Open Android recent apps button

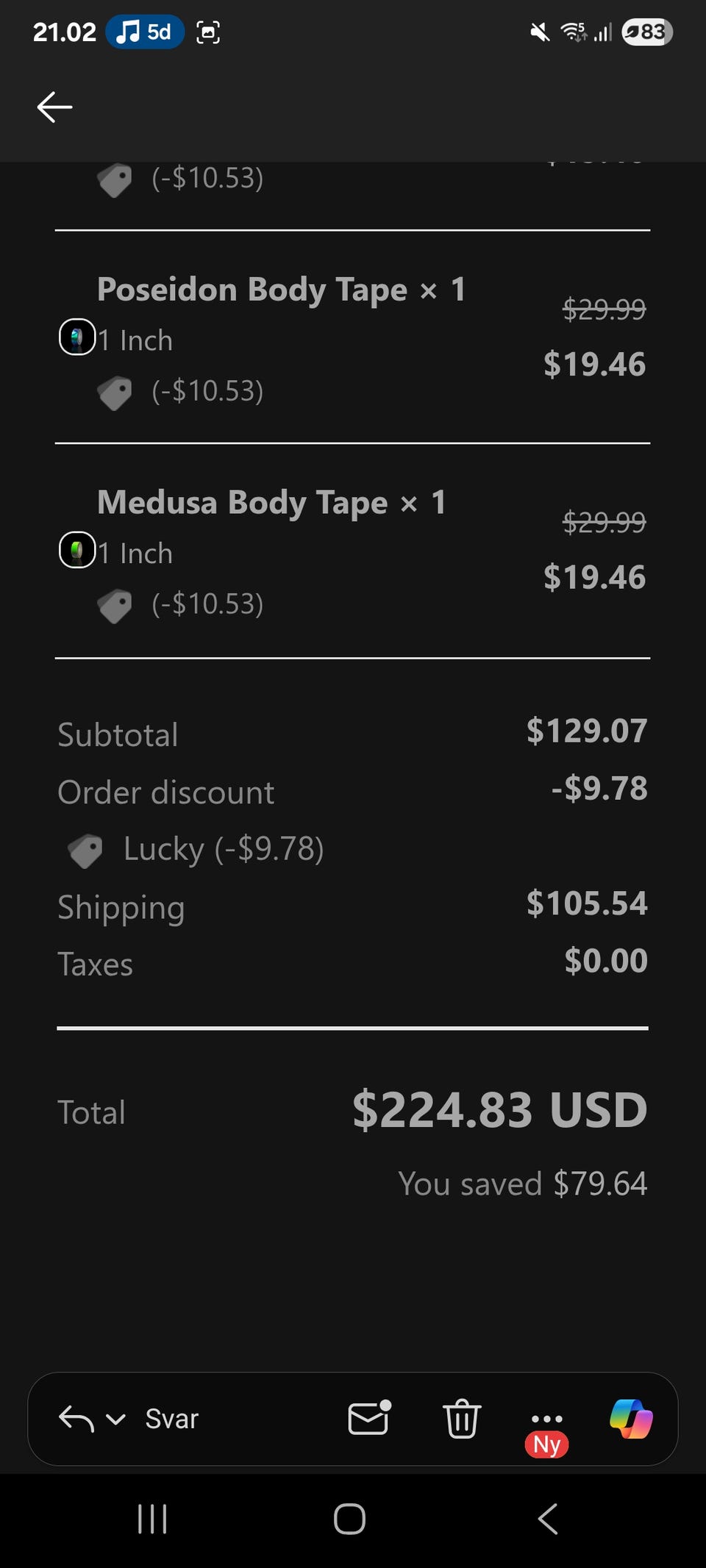pyautogui.click(x=152, y=1519)
